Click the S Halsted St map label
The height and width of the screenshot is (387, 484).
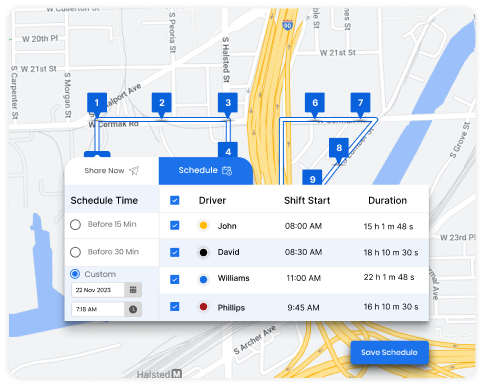pyautogui.click(x=226, y=60)
